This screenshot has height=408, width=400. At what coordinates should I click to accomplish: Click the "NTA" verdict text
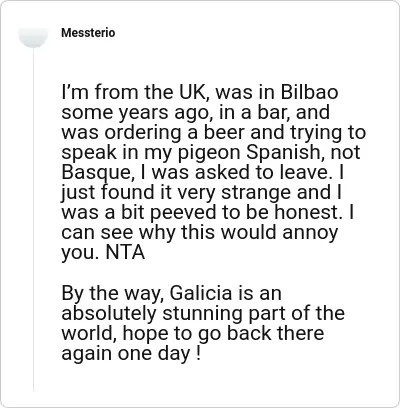[x=125, y=253]
